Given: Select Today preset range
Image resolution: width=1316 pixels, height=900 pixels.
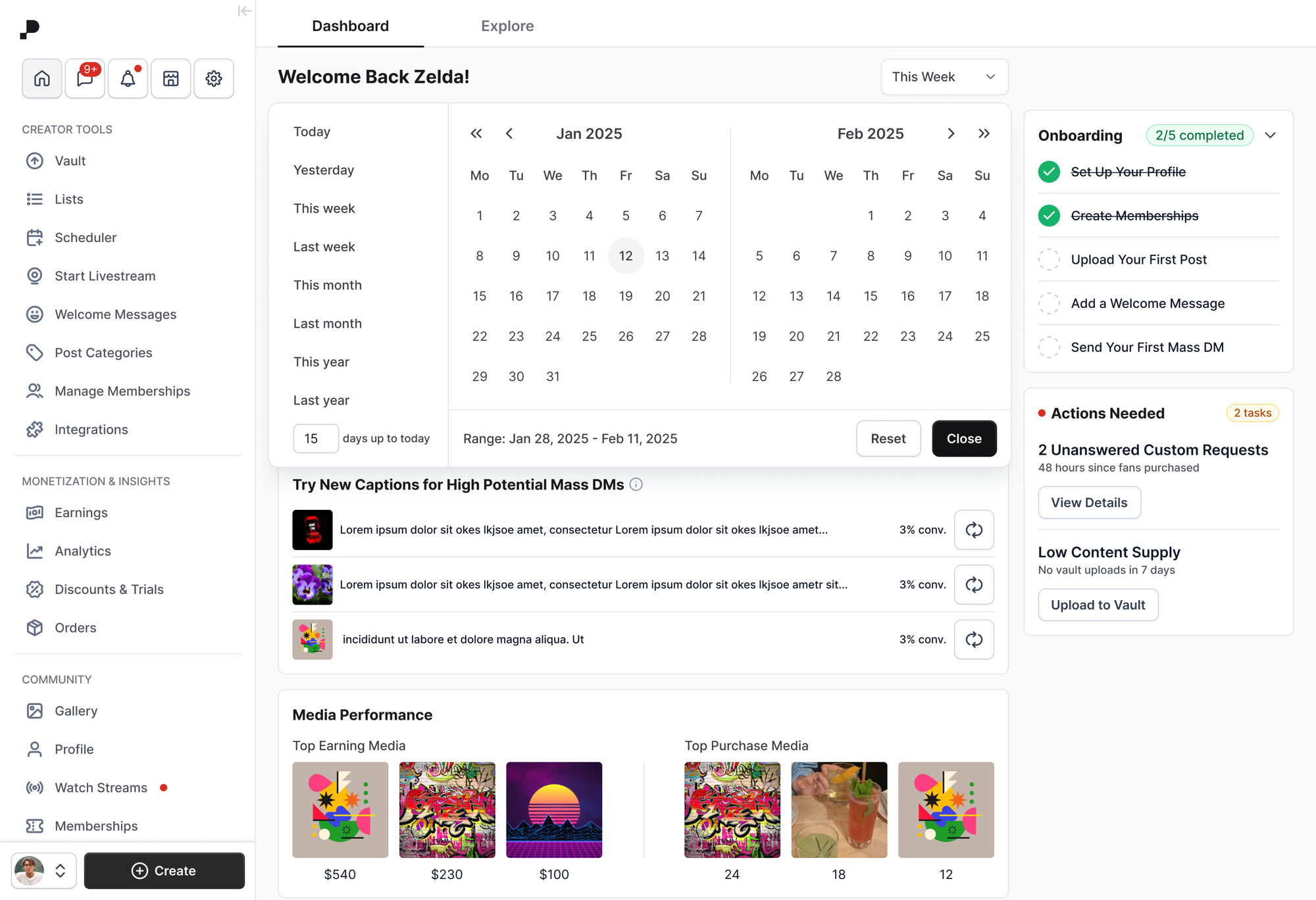Looking at the screenshot, I should coord(312,132).
